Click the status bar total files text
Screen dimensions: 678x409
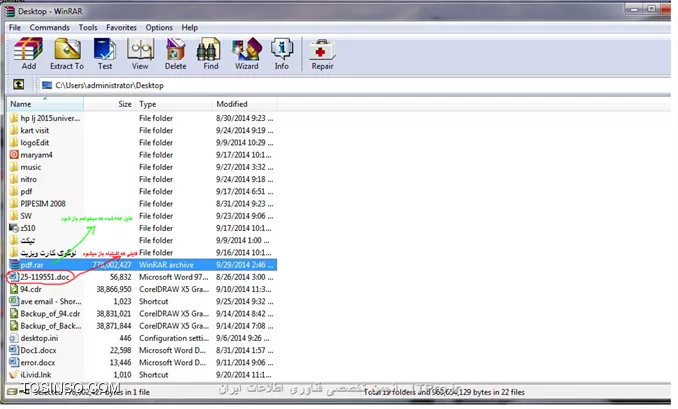(444, 392)
